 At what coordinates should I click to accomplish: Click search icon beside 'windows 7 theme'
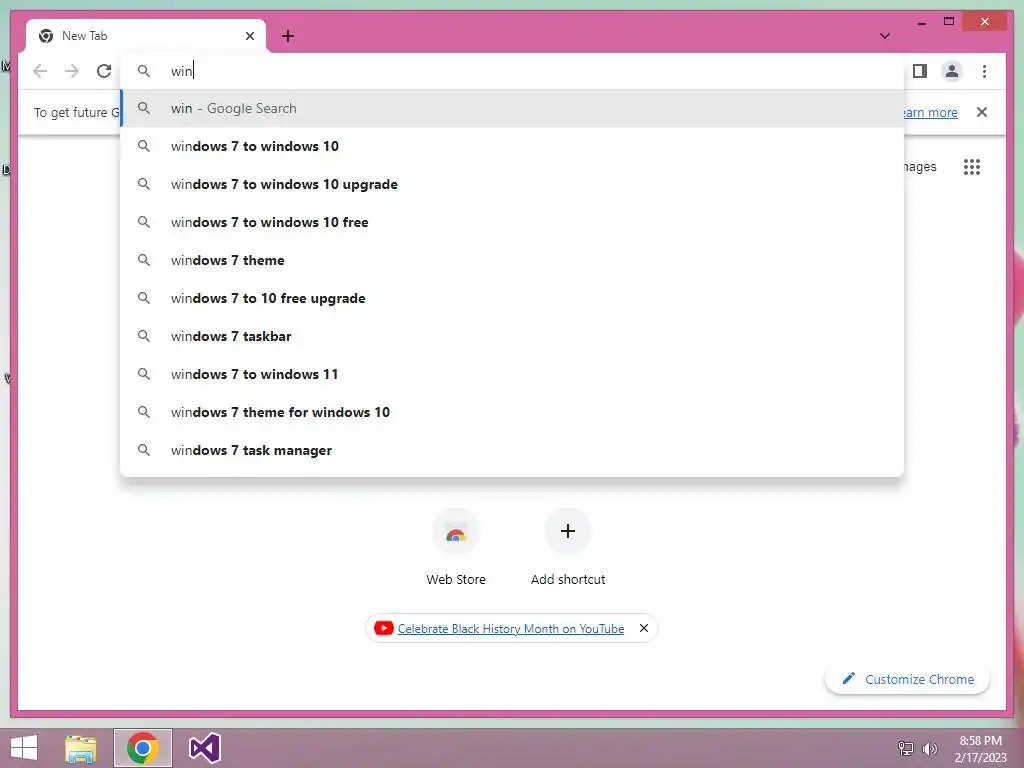(x=144, y=260)
